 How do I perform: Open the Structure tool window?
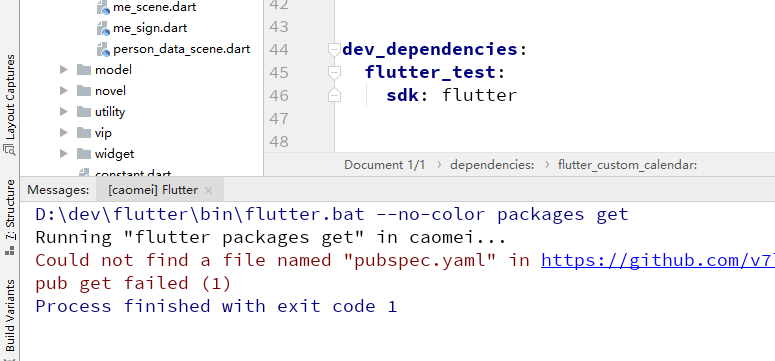[x=9, y=217]
